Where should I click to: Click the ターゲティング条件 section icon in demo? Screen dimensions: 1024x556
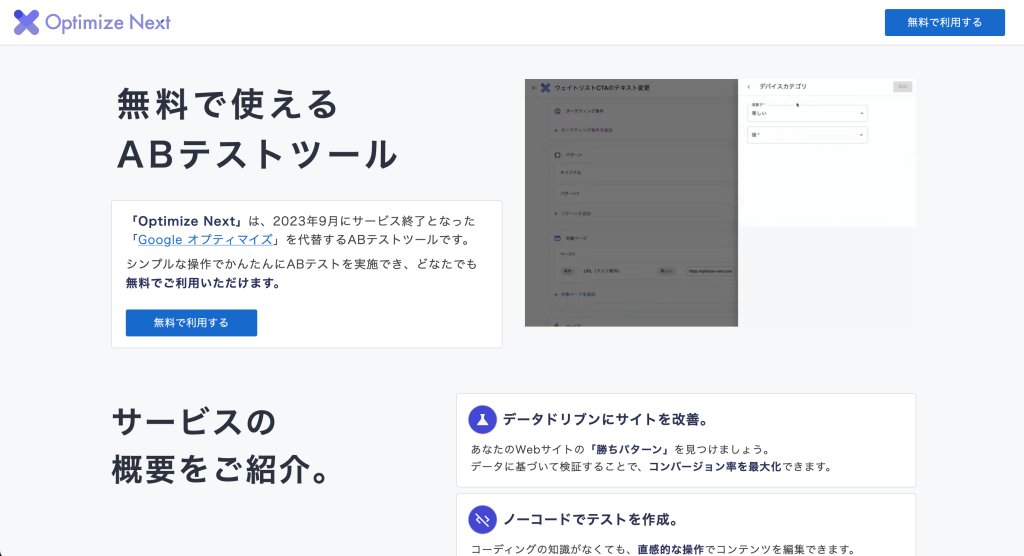pyautogui.click(x=557, y=111)
